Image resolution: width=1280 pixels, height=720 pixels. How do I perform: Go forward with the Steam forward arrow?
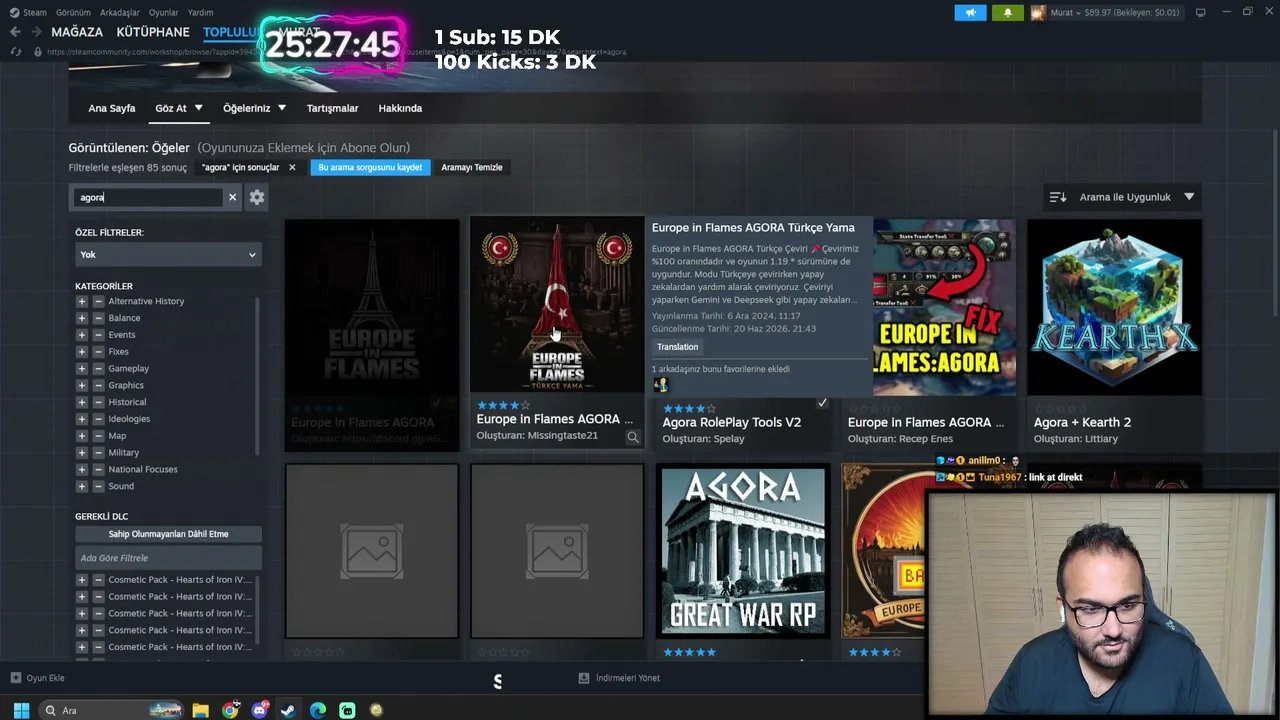37,32
